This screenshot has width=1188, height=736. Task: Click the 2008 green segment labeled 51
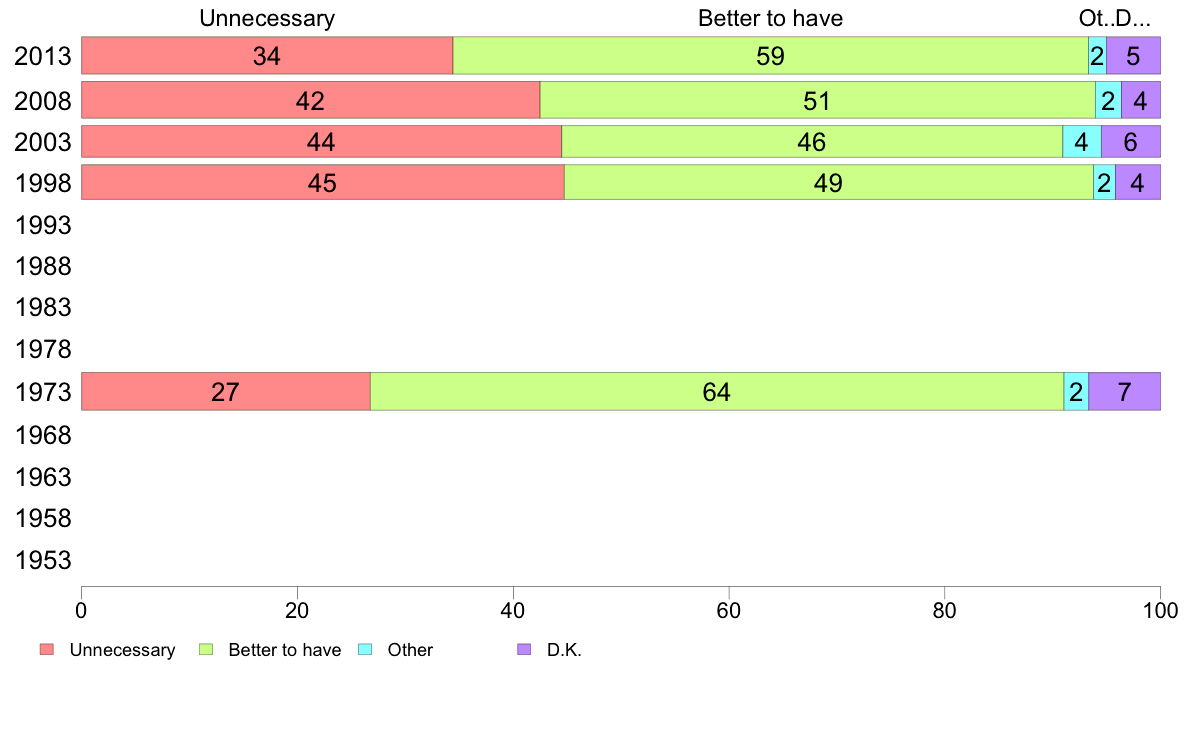coord(818,100)
